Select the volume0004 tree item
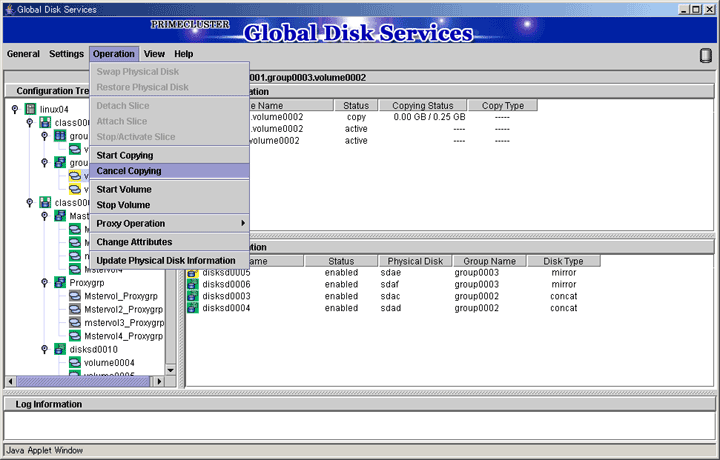Image resolution: width=720 pixels, height=460 pixels. click(109, 363)
